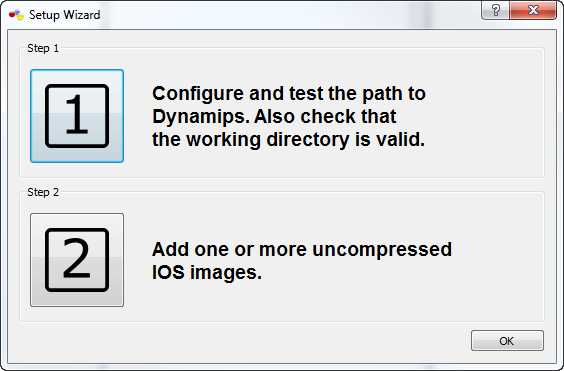Select the 'Step 1' group label
Image resolution: width=564 pixels, height=371 pixels.
click(x=43, y=48)
